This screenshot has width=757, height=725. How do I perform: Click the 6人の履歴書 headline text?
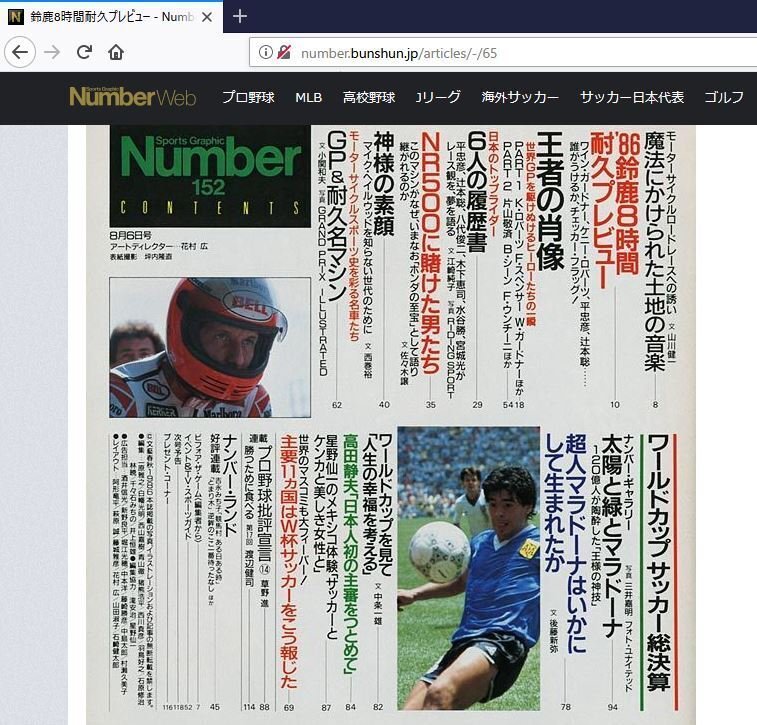tap(477, 192)
